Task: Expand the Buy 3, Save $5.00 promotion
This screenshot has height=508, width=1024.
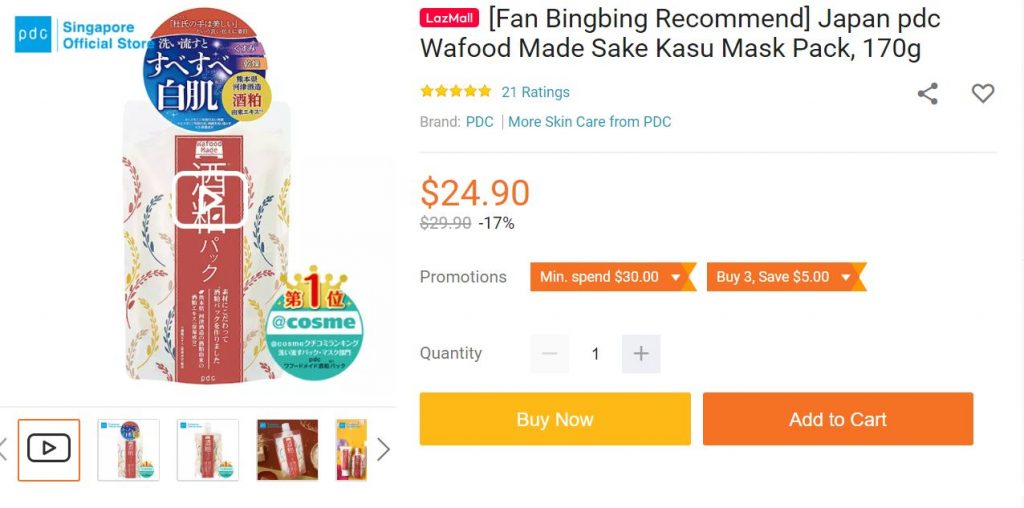Action: click(x=783, y=277)
